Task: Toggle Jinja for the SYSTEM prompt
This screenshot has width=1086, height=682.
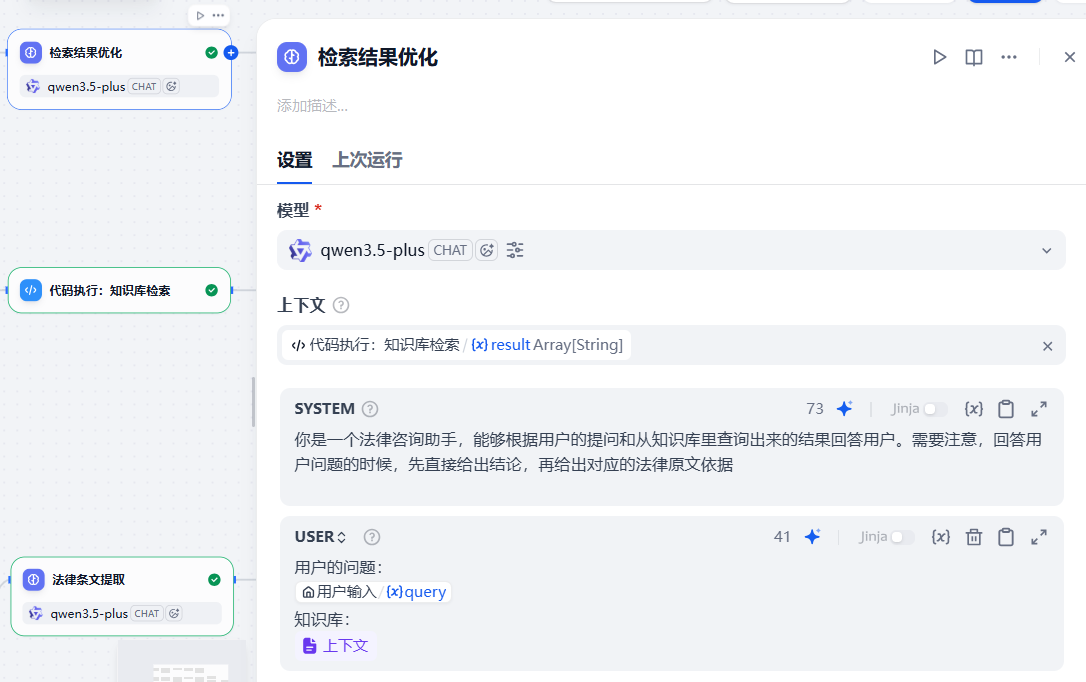Action: [935, 409]
